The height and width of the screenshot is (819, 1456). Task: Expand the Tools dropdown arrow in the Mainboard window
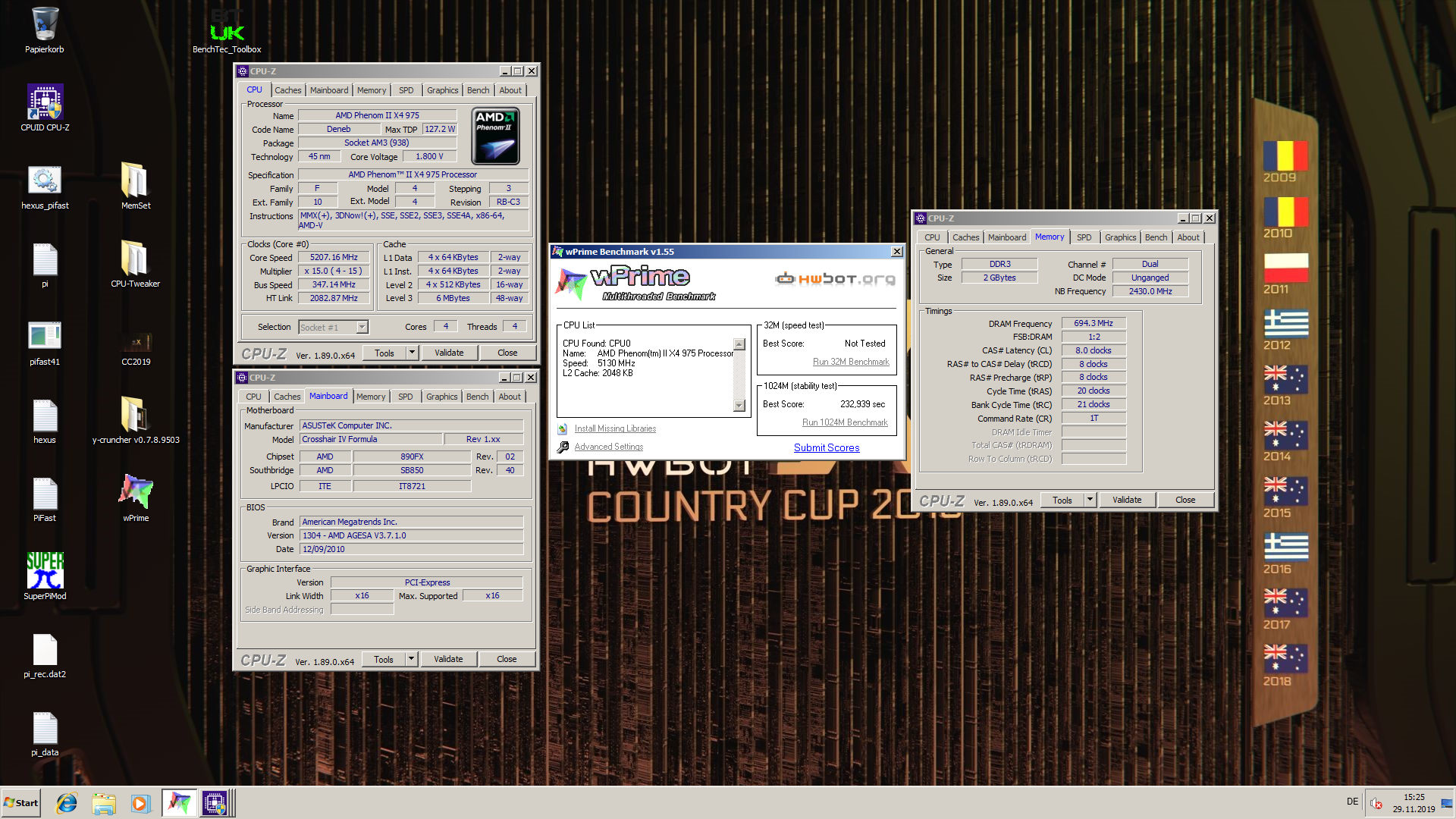point(411,659)
